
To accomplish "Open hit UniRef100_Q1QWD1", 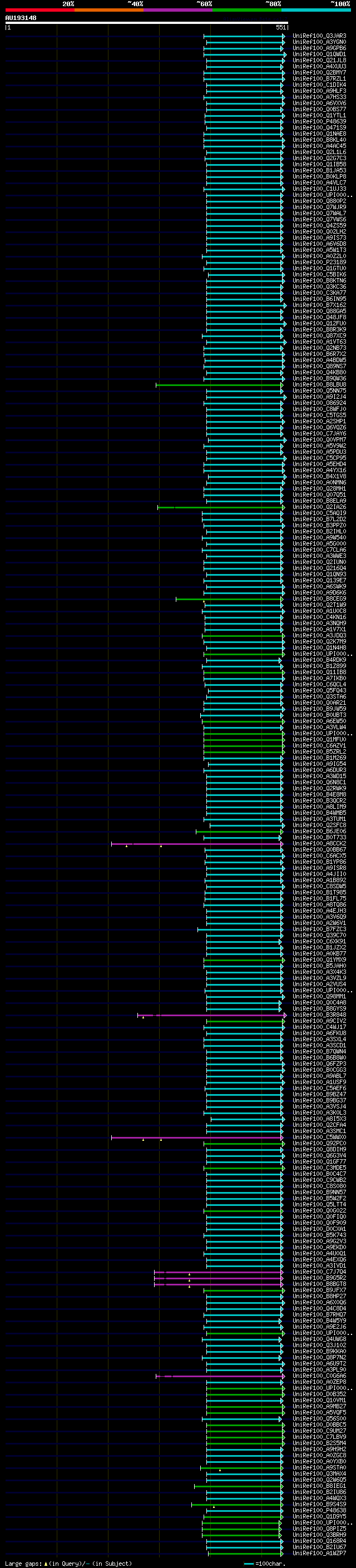I will pos(319,54).
